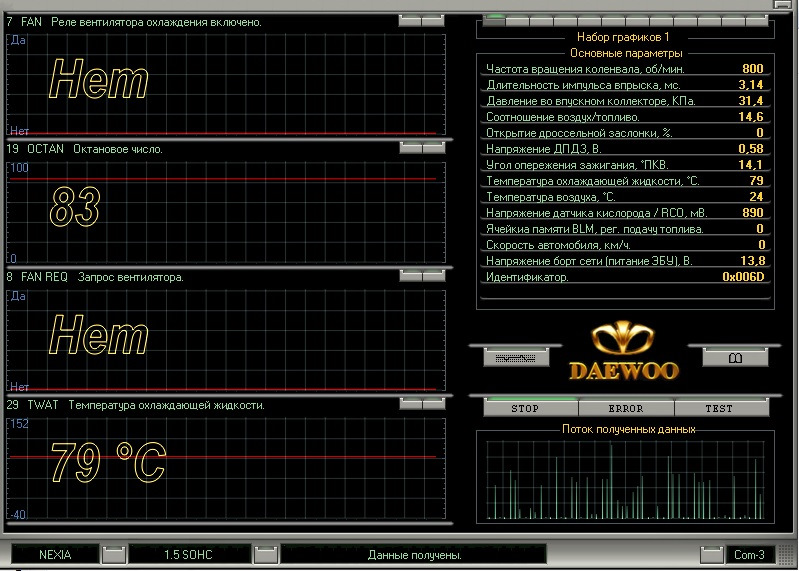Image resolution: width=799 pixels, height=571 pixels.
Task: Click the 1.5 SOHC engine field
Action: [188, 555]
